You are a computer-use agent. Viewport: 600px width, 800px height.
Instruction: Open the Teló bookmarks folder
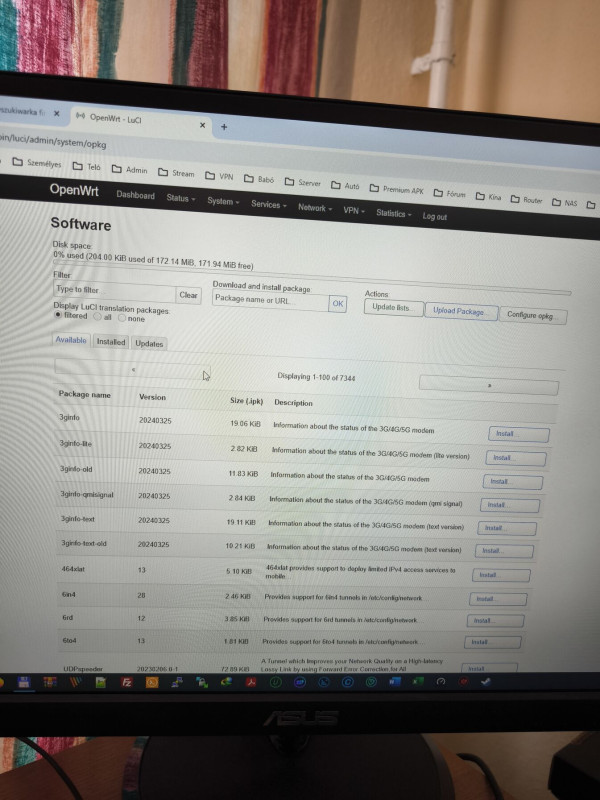pyautogui.click(x=86, y=166)
